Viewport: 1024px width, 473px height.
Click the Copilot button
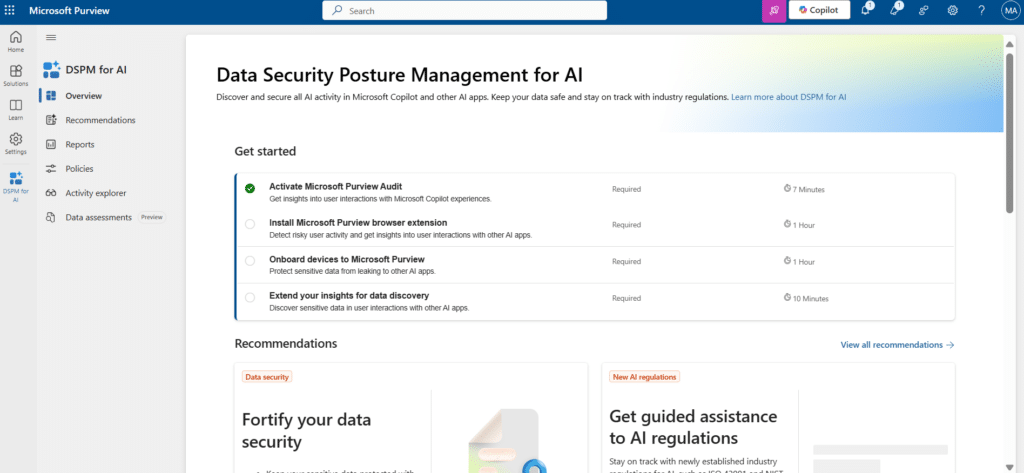tap(819, 11)
